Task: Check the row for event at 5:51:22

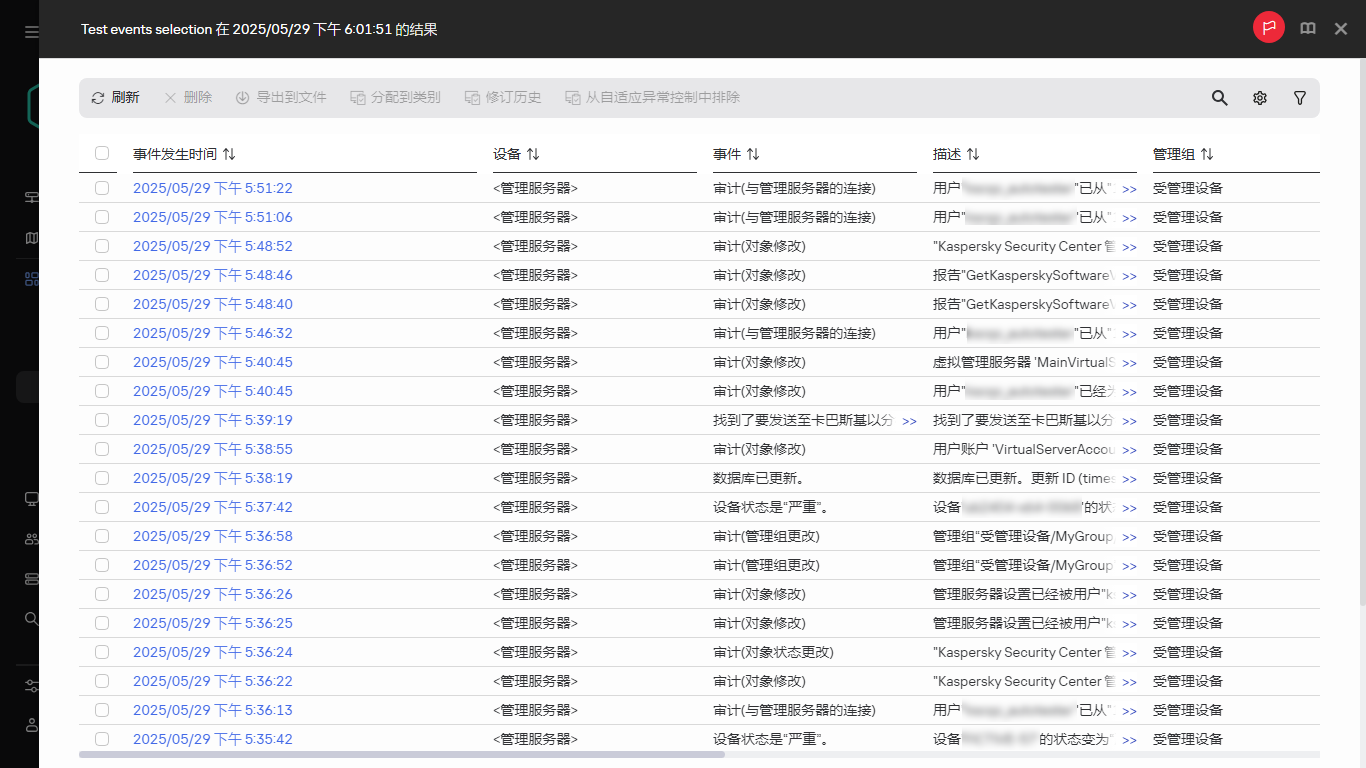Action: [x=102, y=188]
